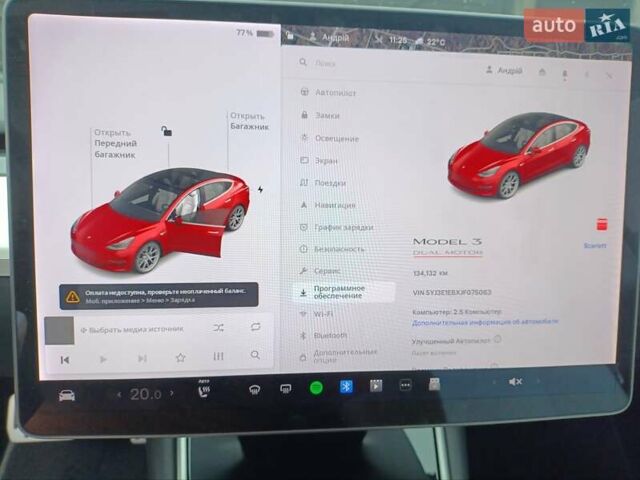Screen dimensions: 640x480
Task: Skip to previous track
Action: pos(64,360)
